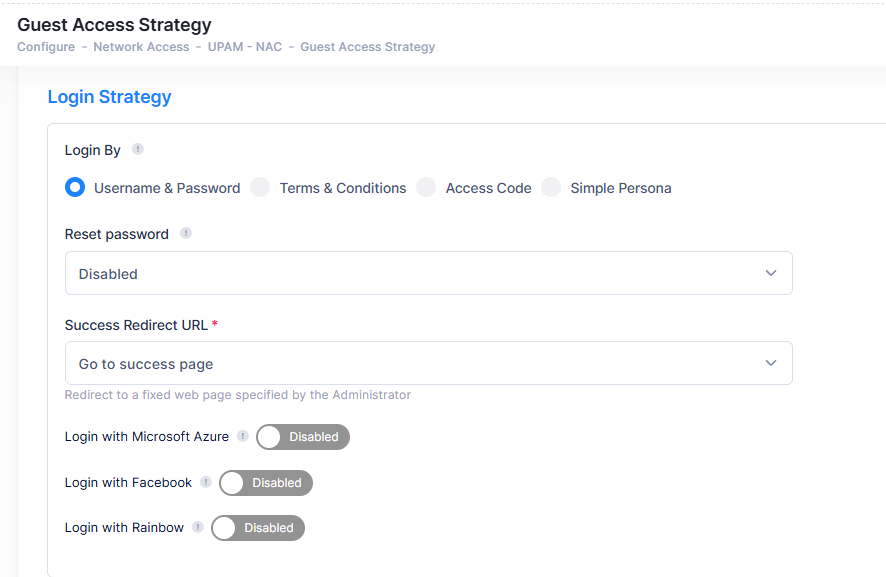This screenshot has width=886, height=577.
Task: Click the info icon beside Login By
Action: pos(138,149)
